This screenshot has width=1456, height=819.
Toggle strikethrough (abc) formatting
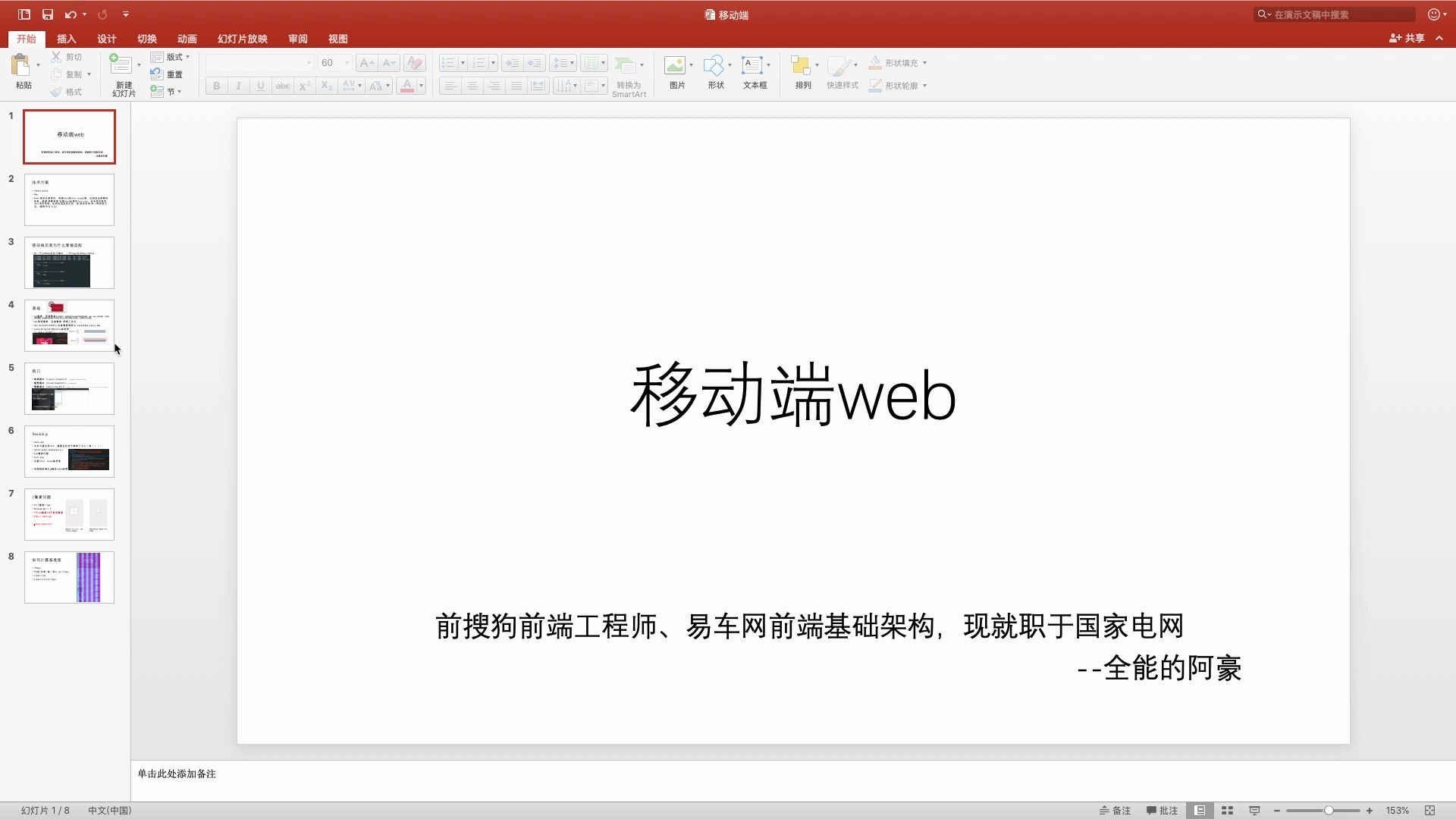(283, 86)
